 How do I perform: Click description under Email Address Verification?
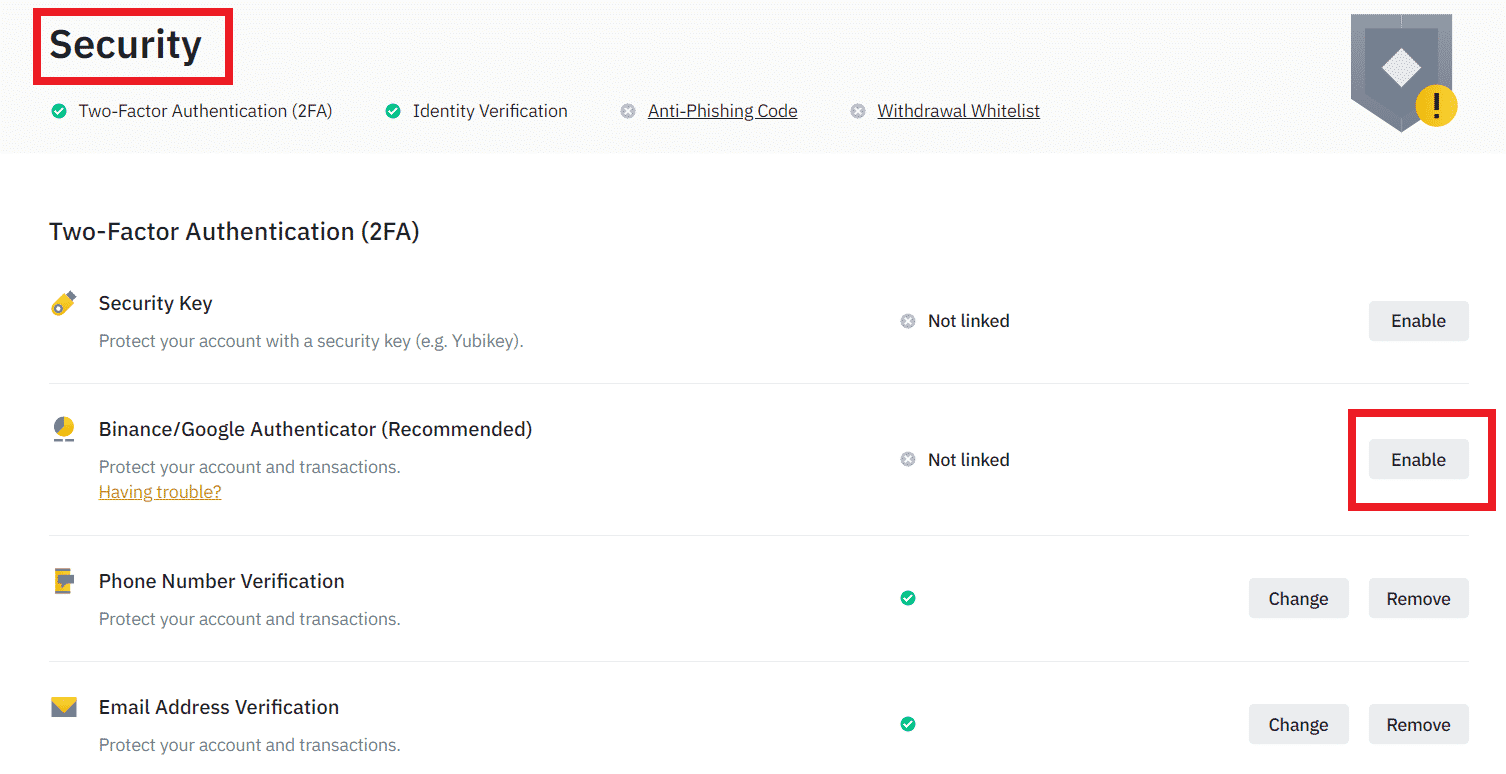pyautogui.click(x=249, y=745)
